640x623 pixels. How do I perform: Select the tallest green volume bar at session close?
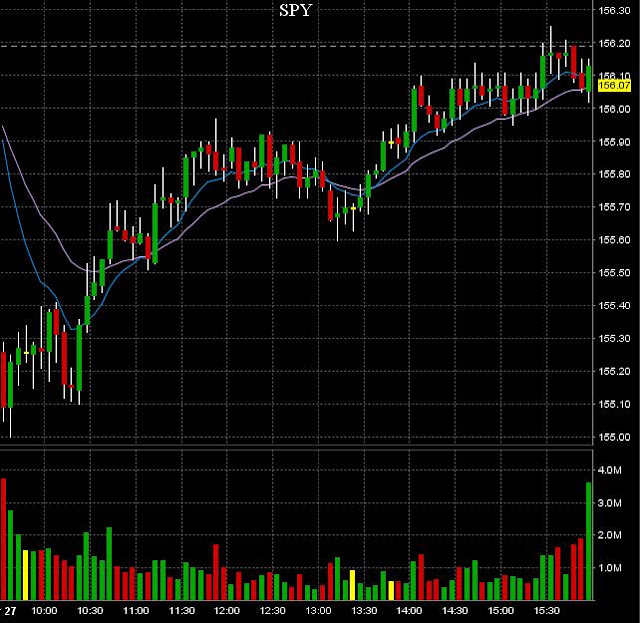(589, 541)
